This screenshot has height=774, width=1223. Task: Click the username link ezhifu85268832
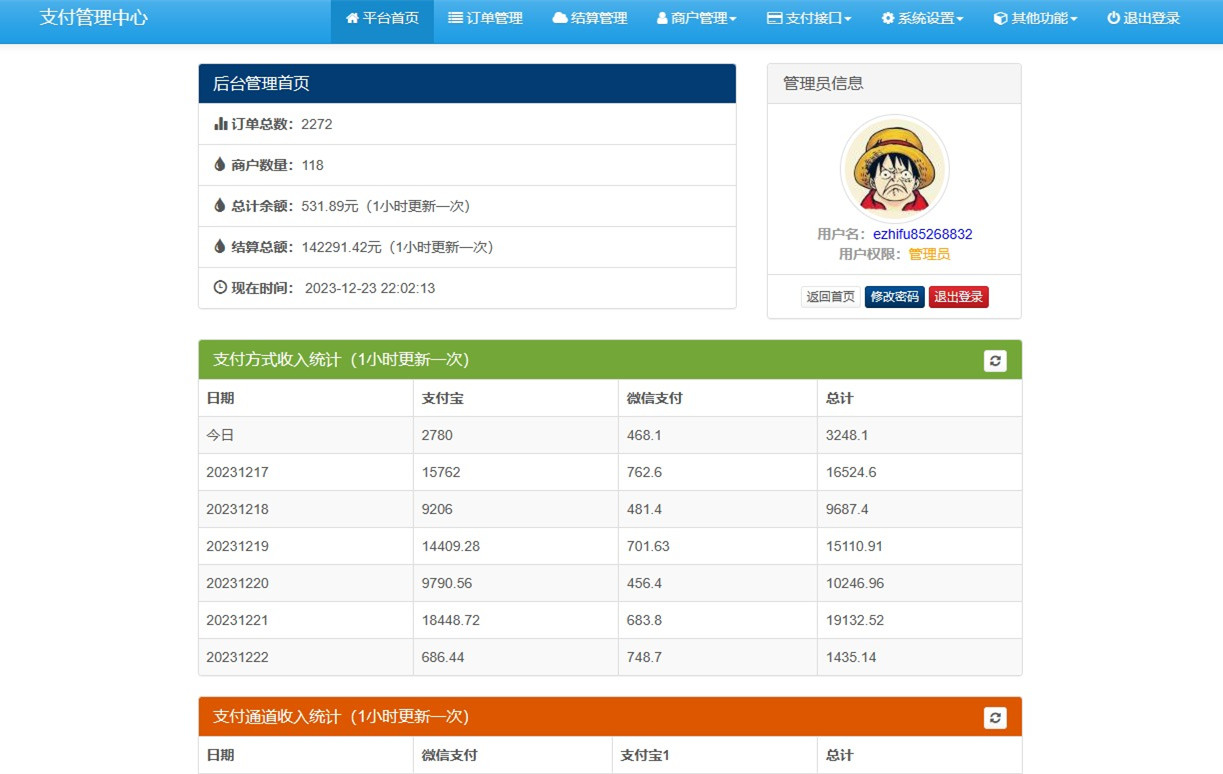click(922, 234)
